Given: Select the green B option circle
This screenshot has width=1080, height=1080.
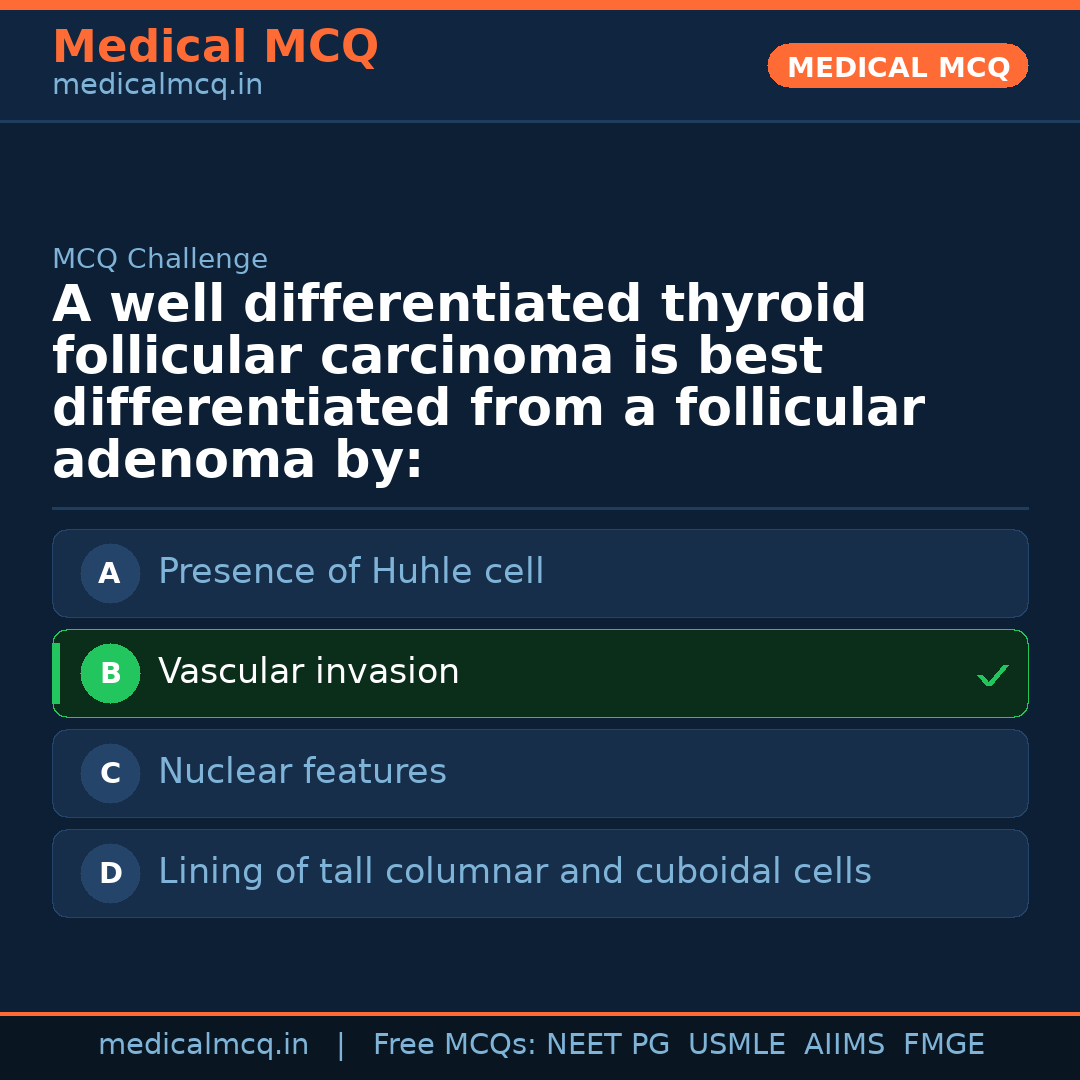Looking at the screenshot, I should [x=110, y=674].
